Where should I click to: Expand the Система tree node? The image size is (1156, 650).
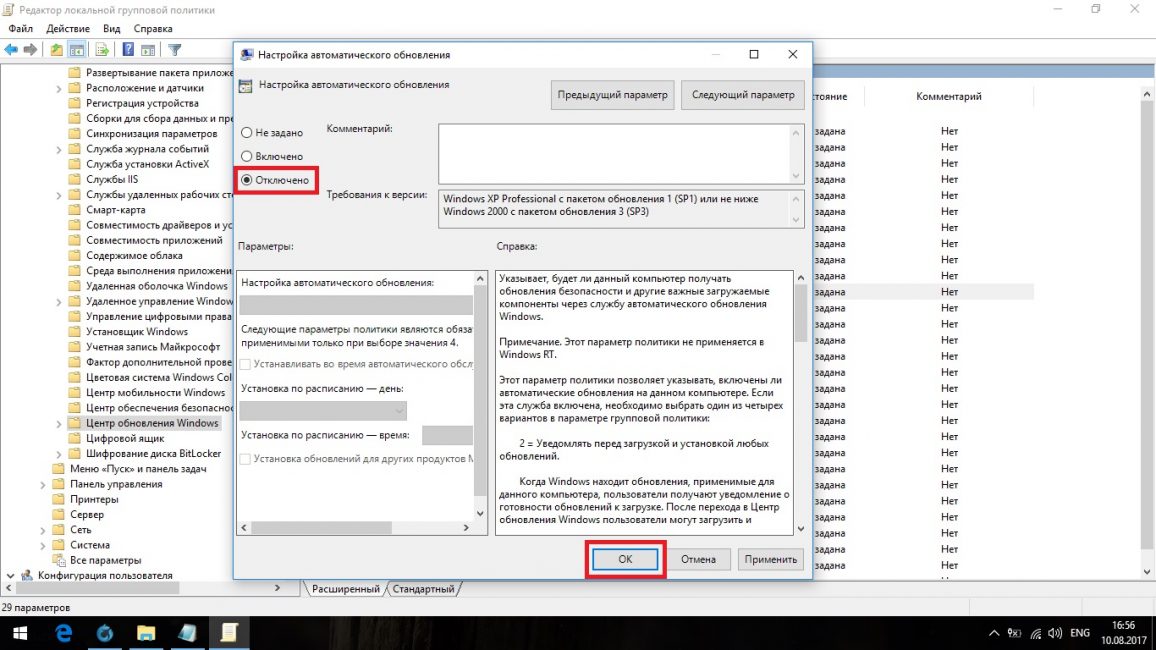coord(43,546)
